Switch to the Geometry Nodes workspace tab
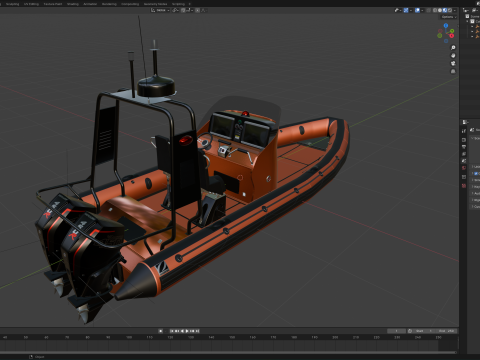Image resolution: width=480 pixels, height=360 pixels. click(x=155, y=4)
